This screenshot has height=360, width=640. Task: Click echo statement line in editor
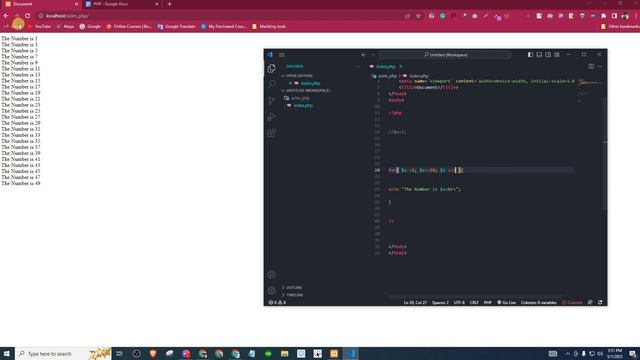point(424,189)
